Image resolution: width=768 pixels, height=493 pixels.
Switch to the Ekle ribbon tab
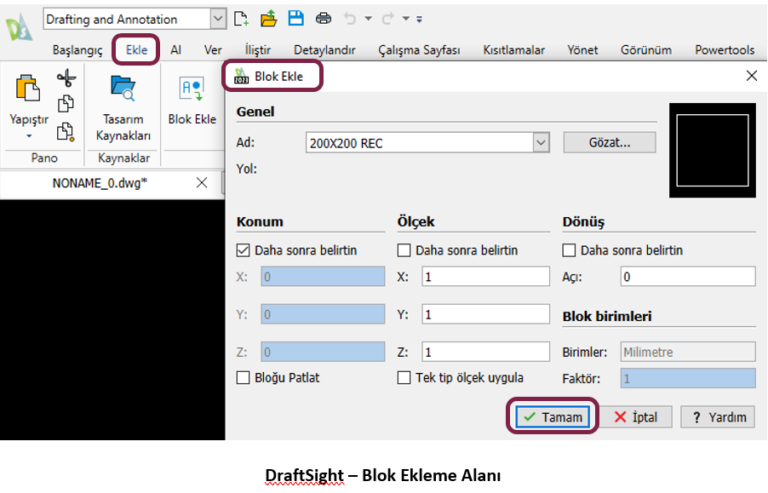(x=136, y=50)
